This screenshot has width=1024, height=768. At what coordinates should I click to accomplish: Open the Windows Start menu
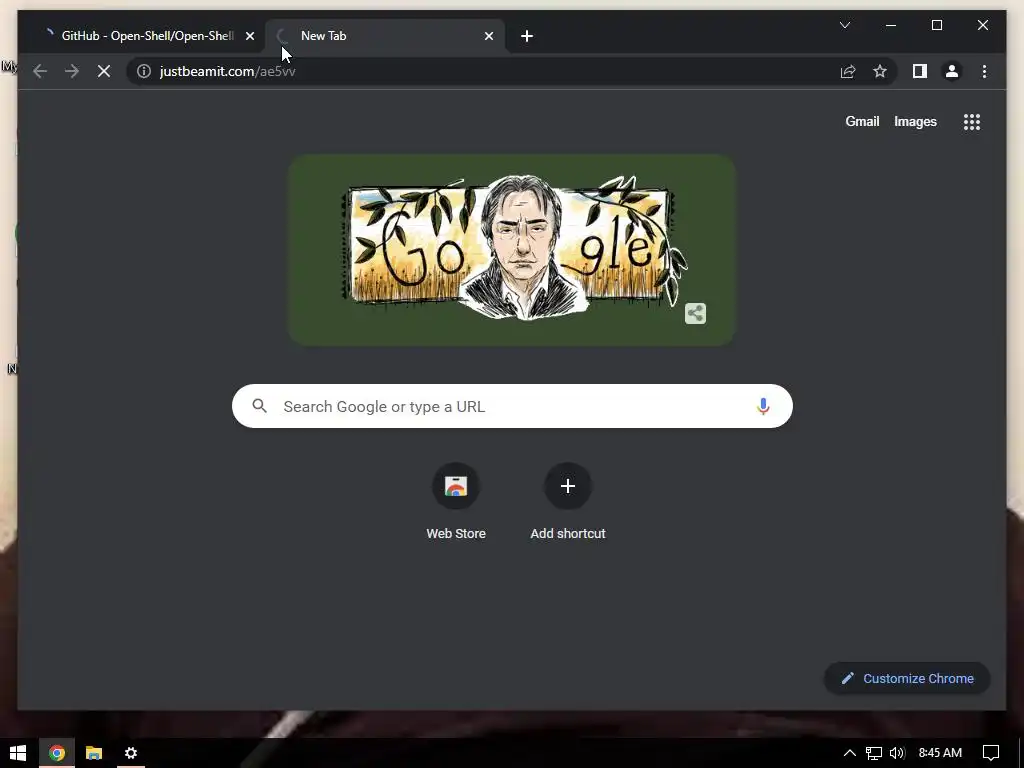pyautogui.click(x=18, y=753)
